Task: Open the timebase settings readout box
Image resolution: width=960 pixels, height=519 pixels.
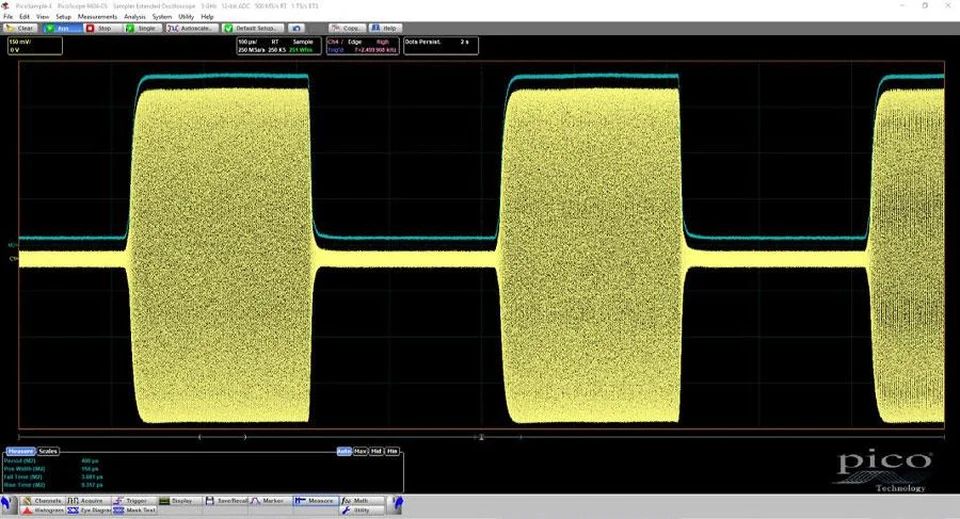Action: click(274, 45)
